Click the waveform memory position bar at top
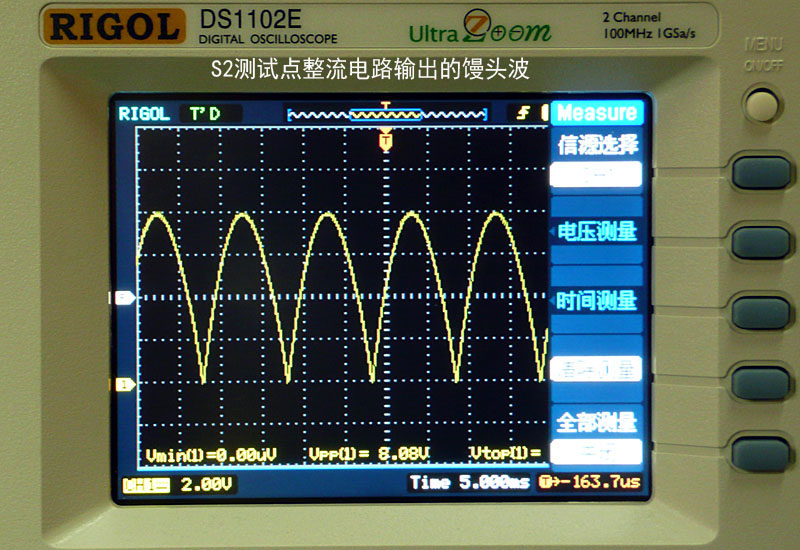800x550 pixels. pyautogui.click(x=386, y=115)
